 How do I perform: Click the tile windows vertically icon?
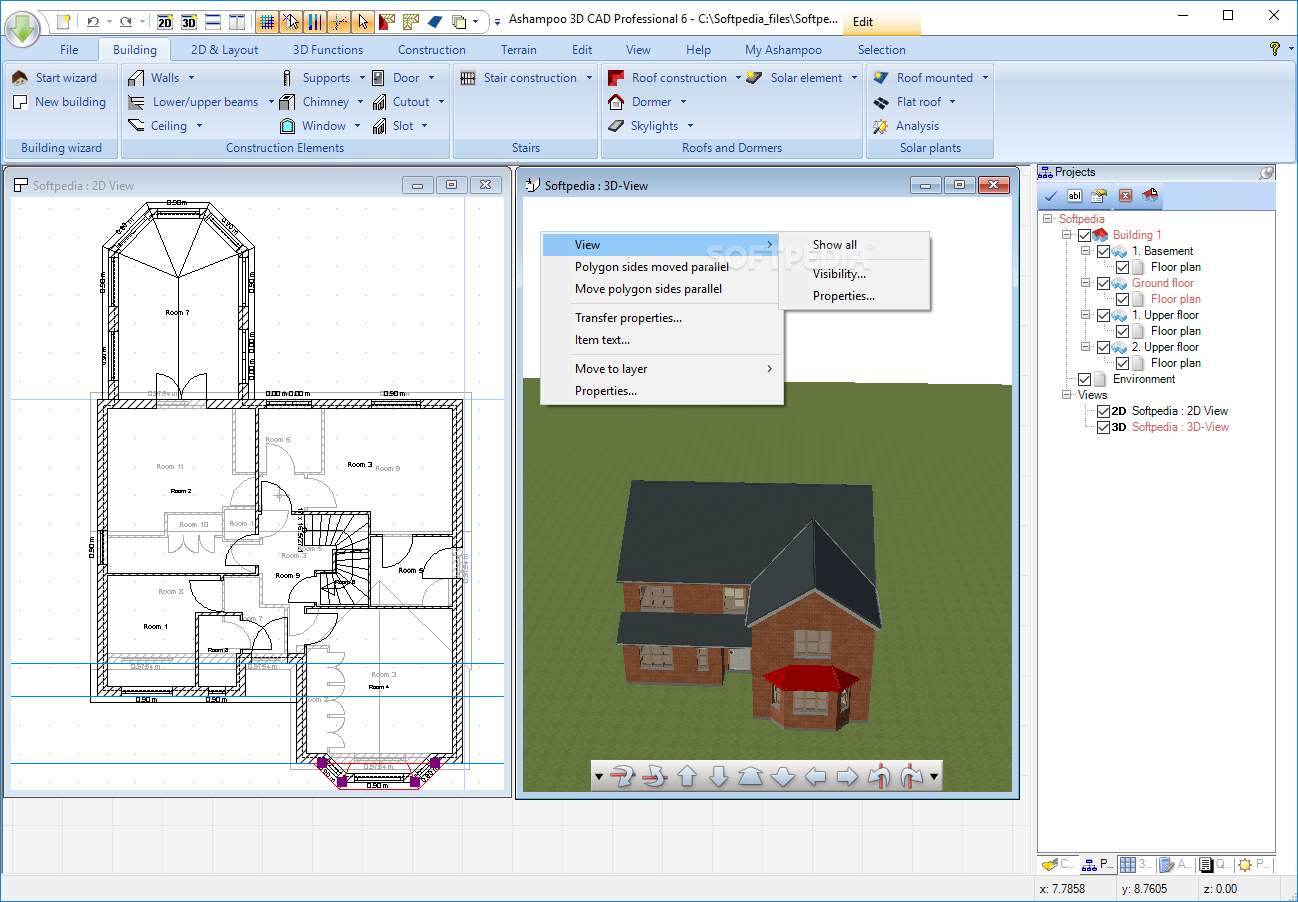pyautogui.click(x=236, y=21)
